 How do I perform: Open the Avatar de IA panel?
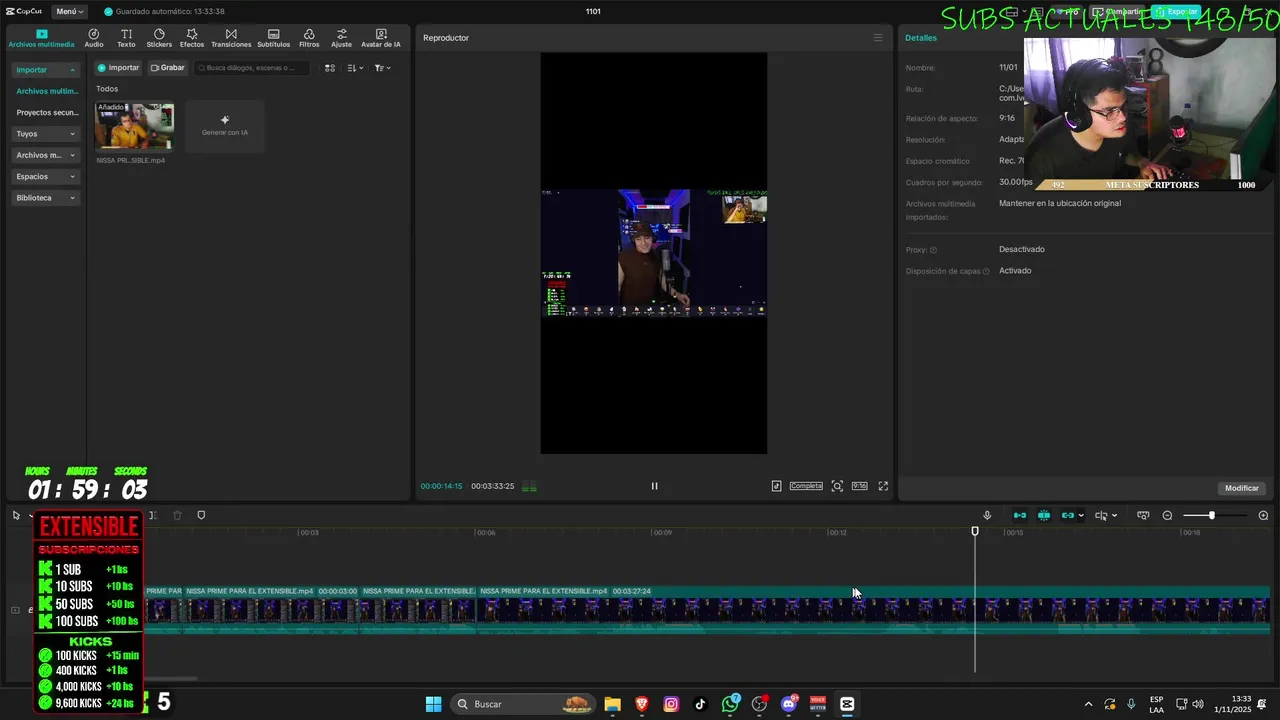(x=381, y=39)
